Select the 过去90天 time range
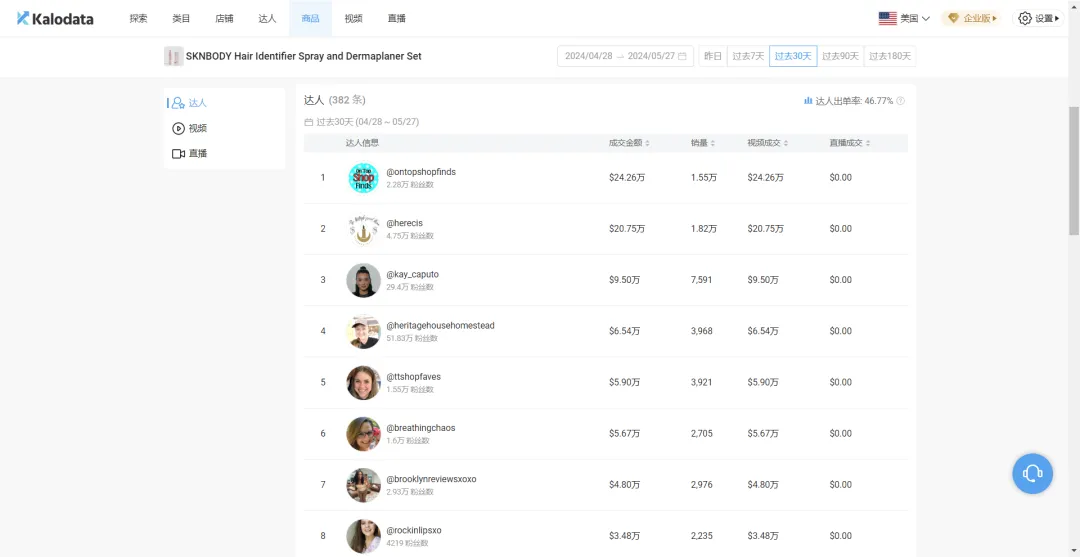Image resolution: width=1080 pixels, height=557 pixels. tap(840, 56)
